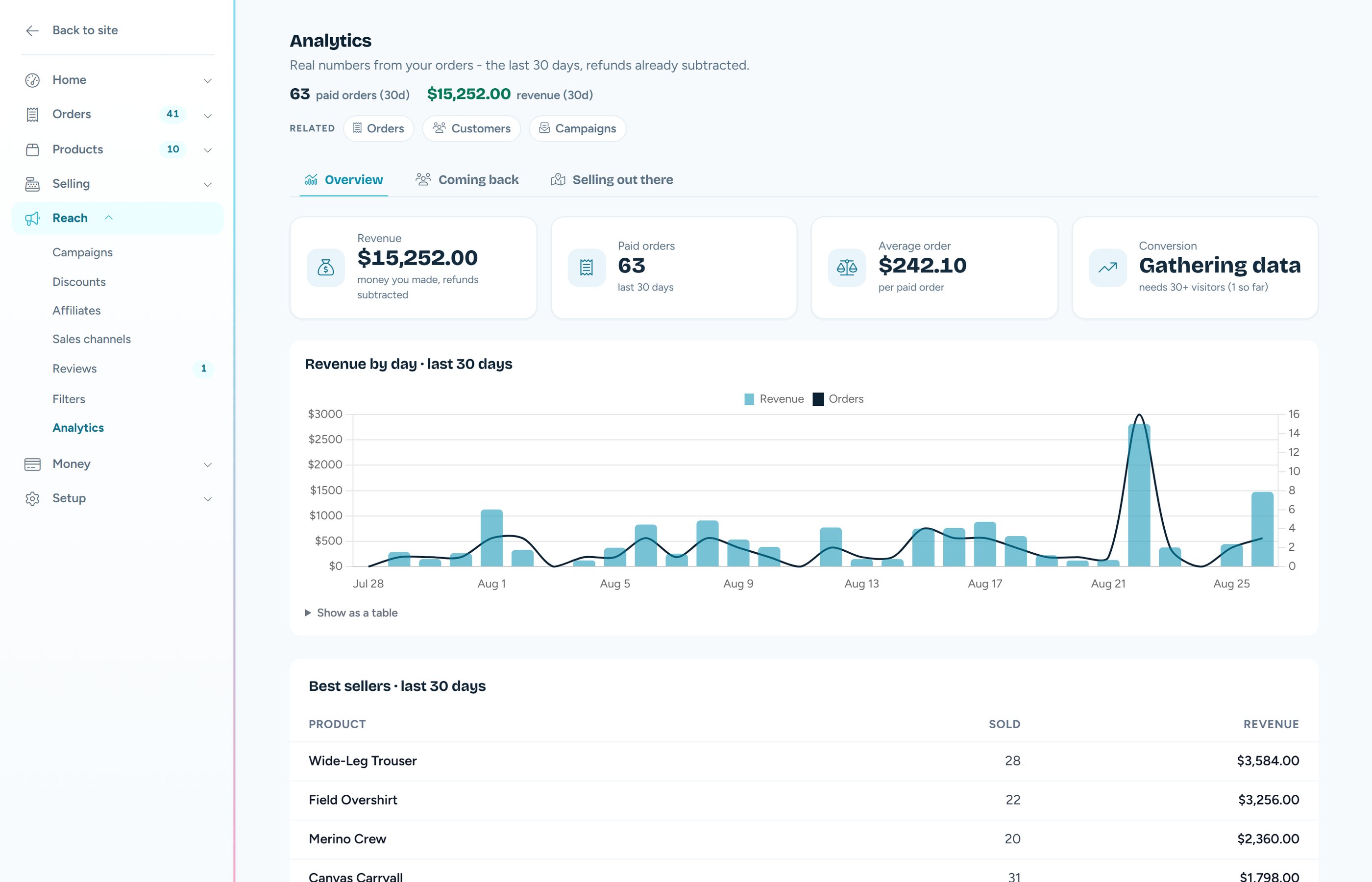Click the Products box icon in sidebar
This screenshot has width=1372, height=882.
pos(33,149)
